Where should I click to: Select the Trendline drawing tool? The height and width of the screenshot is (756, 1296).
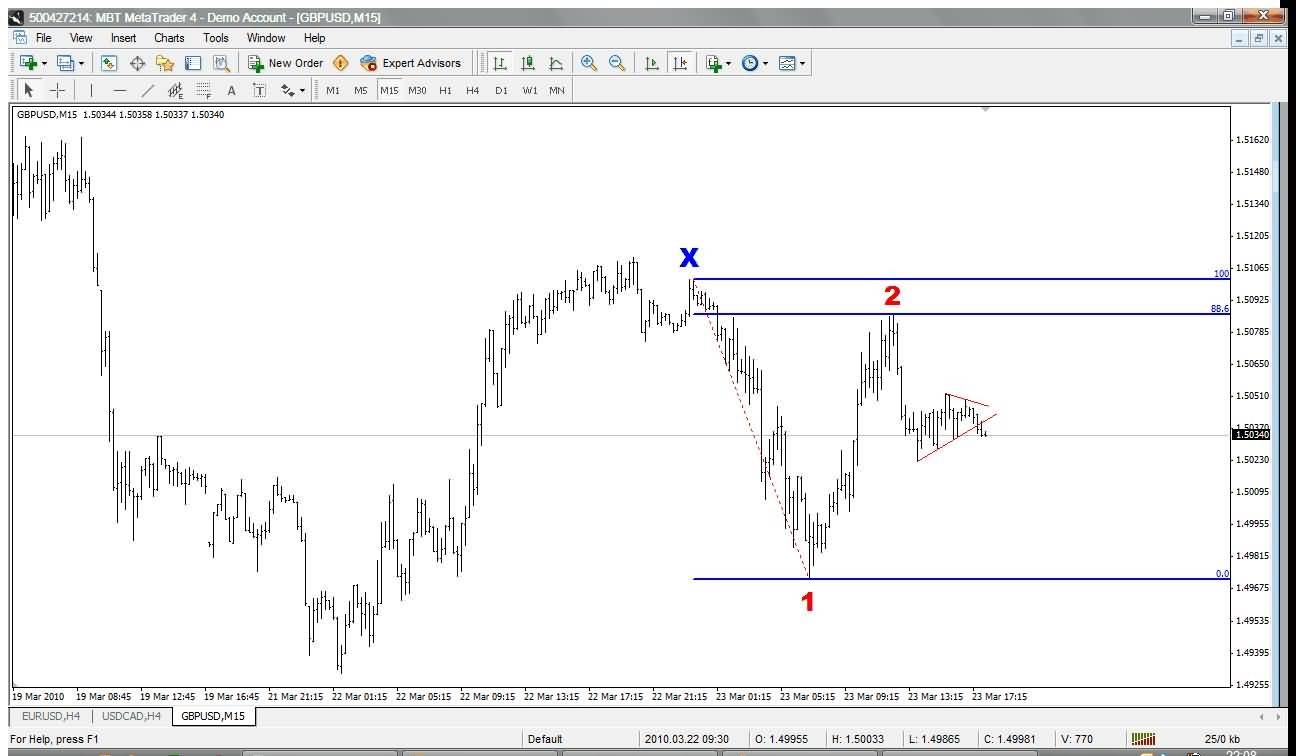point(147,90)
